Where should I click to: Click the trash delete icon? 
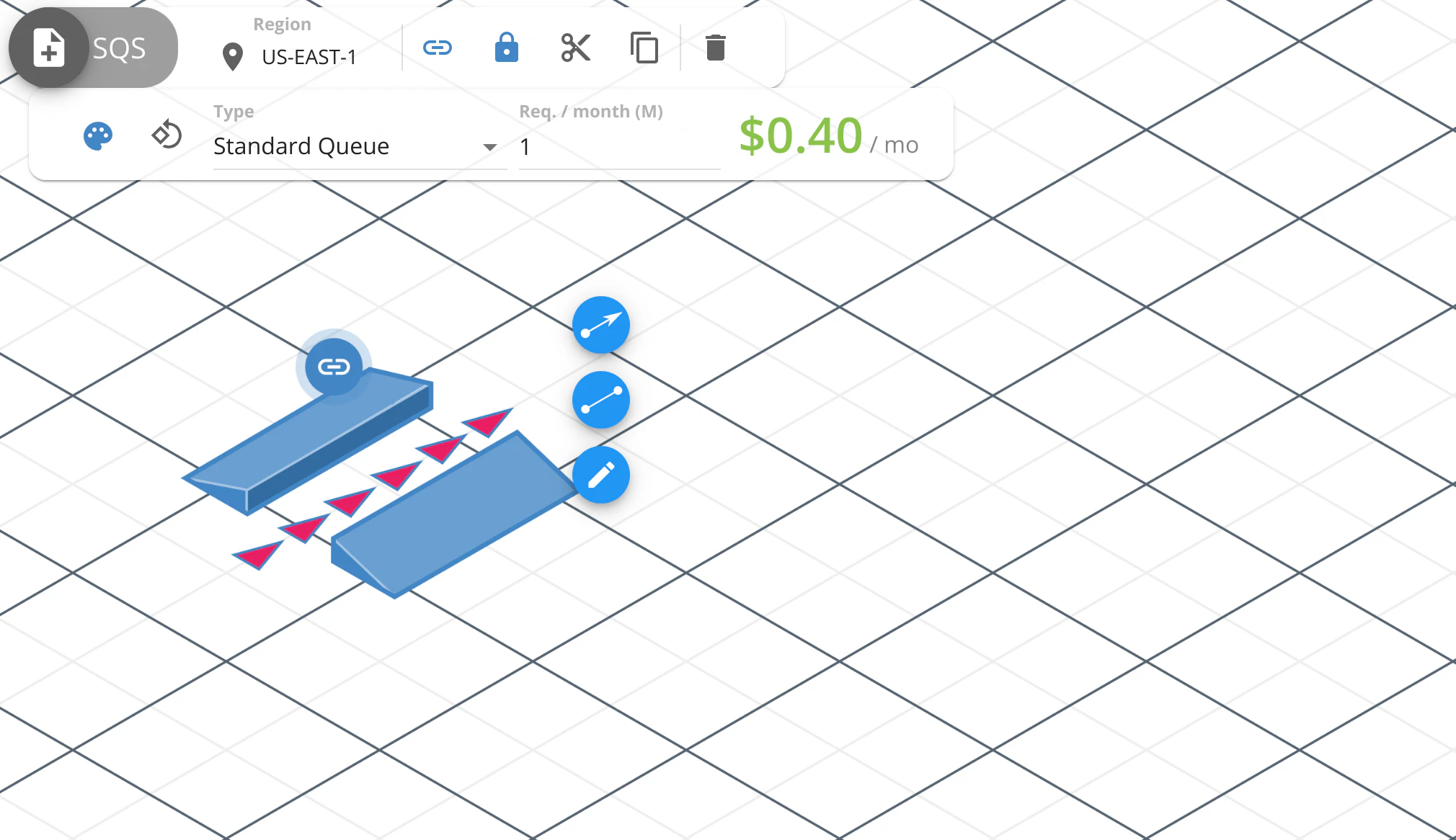click(715, 48)
